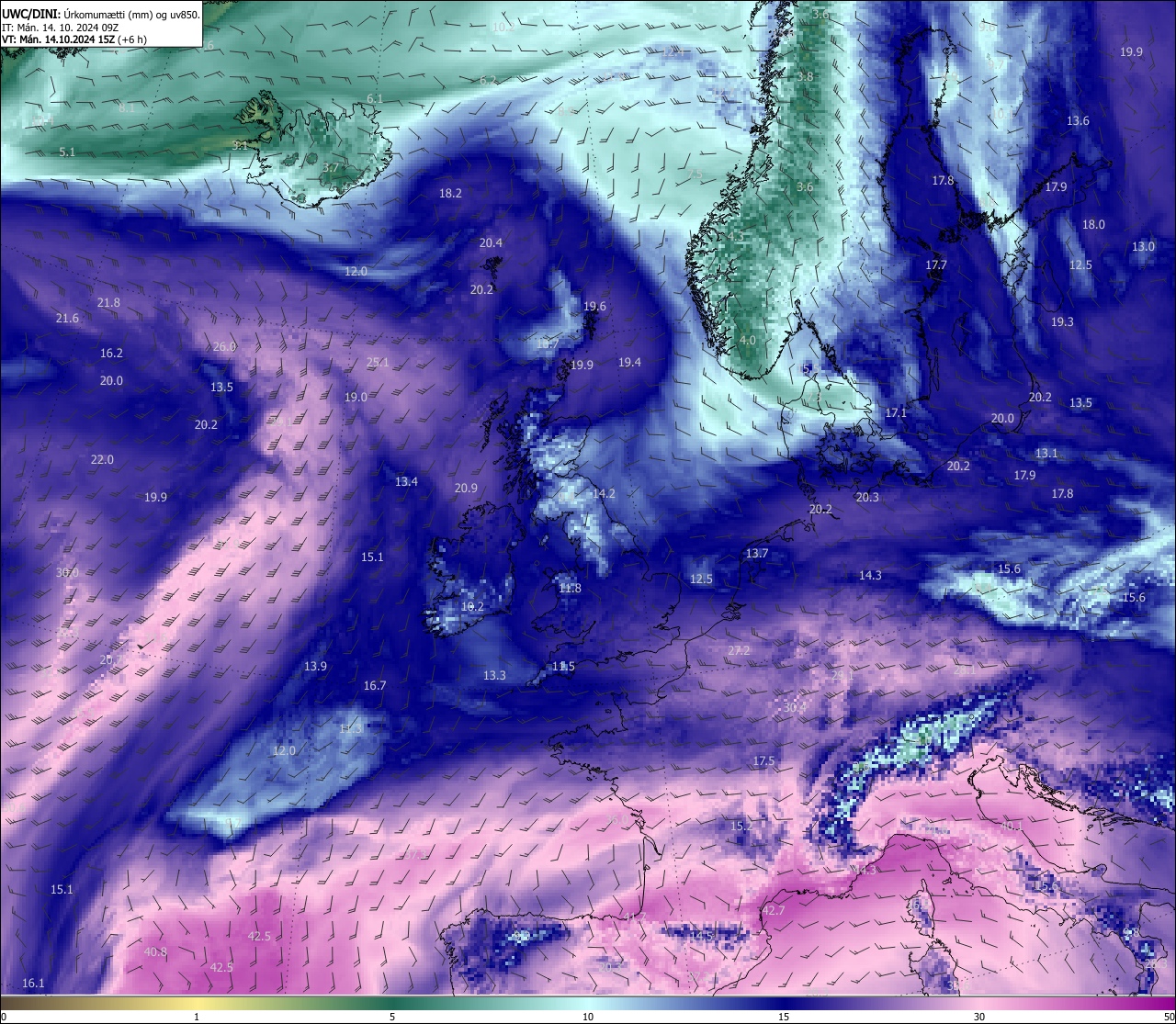Click the 17.5 value label
1176x1024 pixels.
click(763, 762)
